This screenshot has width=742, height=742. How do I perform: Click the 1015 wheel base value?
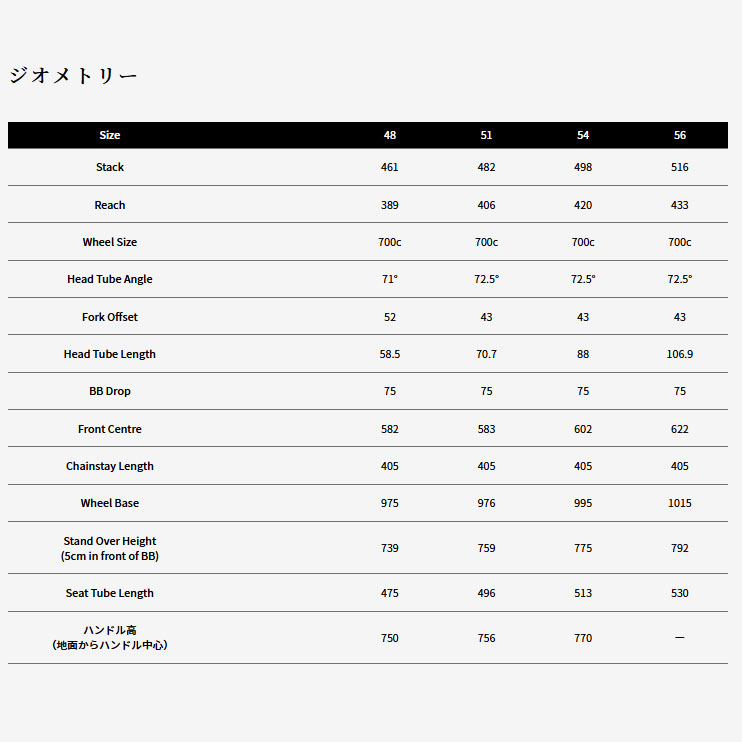pyautogui.click(x=680, y=503)
